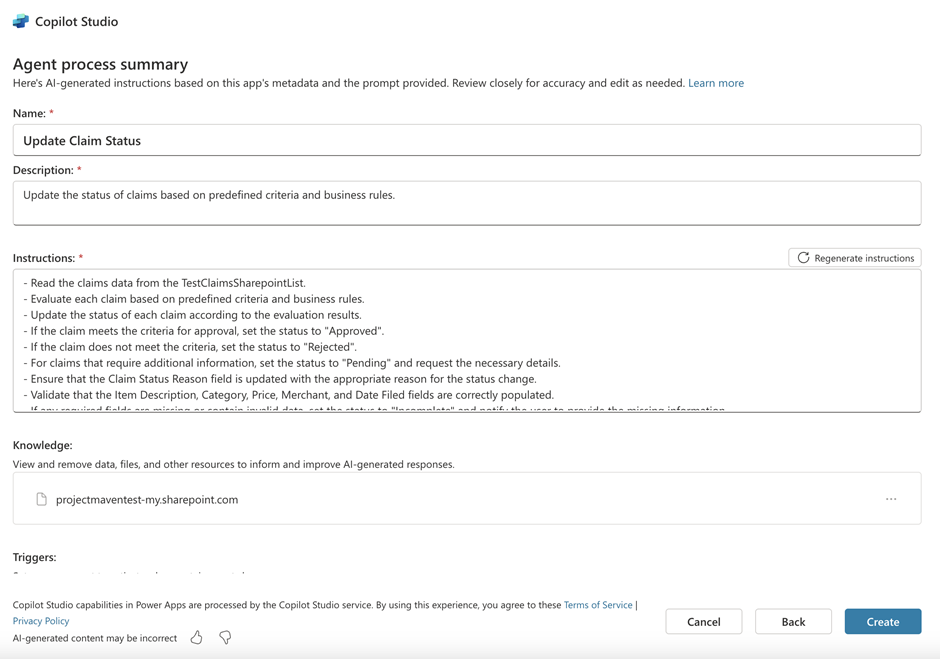
Task: Click the Agent process summary heading
Action: 100,64
